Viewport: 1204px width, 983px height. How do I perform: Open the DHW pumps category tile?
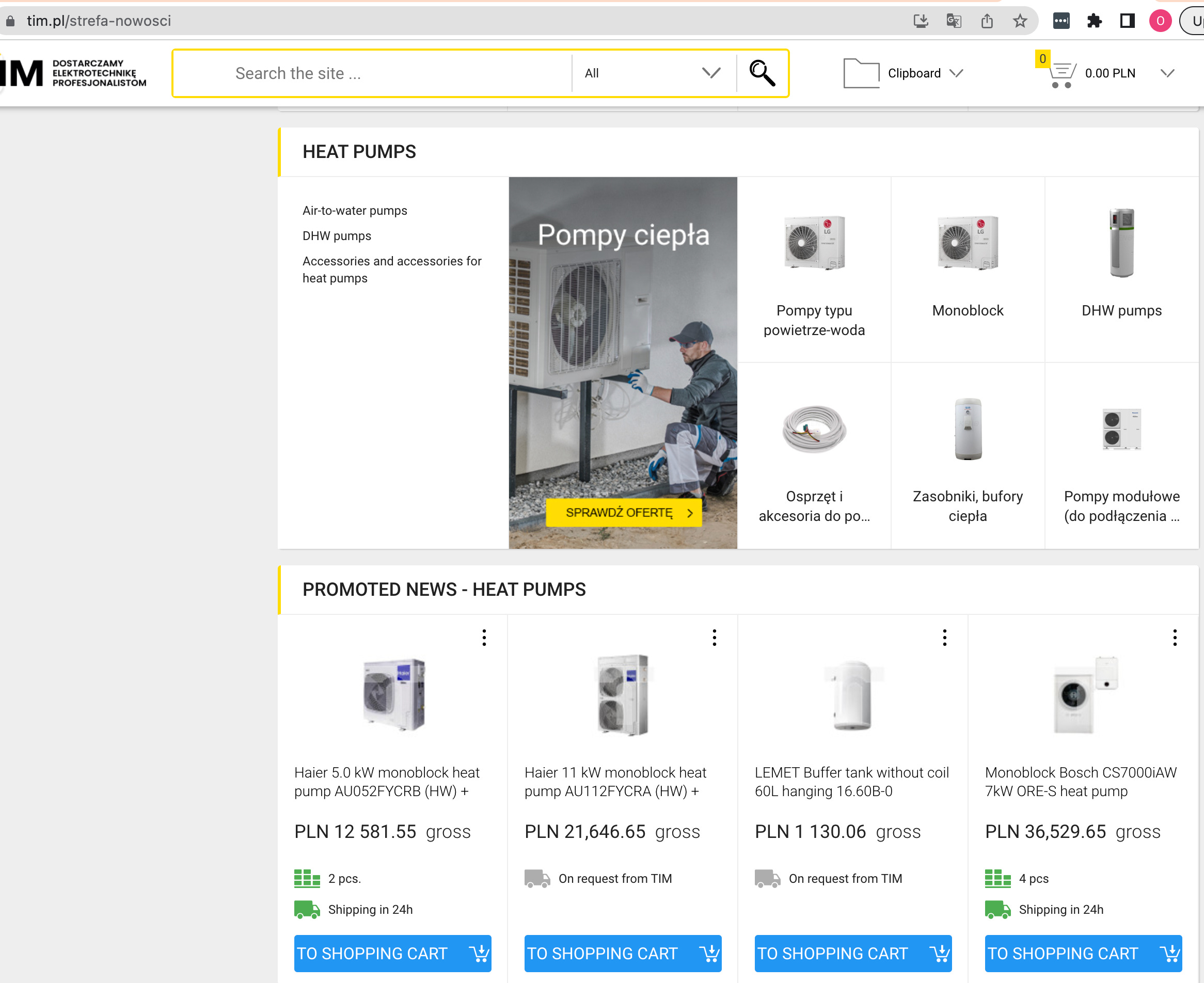pyautogui.click(x=1121, y=269)
